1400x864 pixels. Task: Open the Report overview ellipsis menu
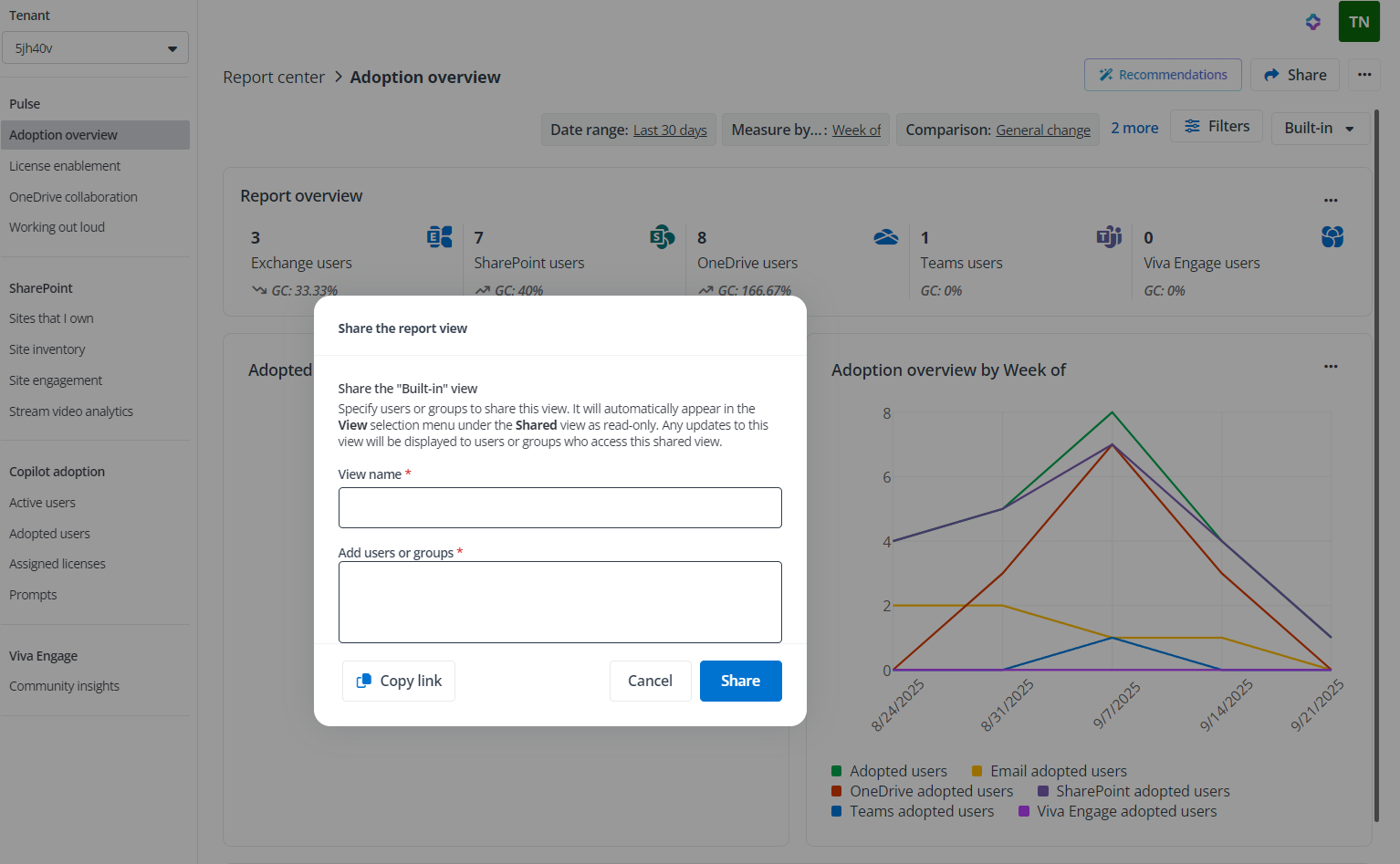pos(1331,200)
